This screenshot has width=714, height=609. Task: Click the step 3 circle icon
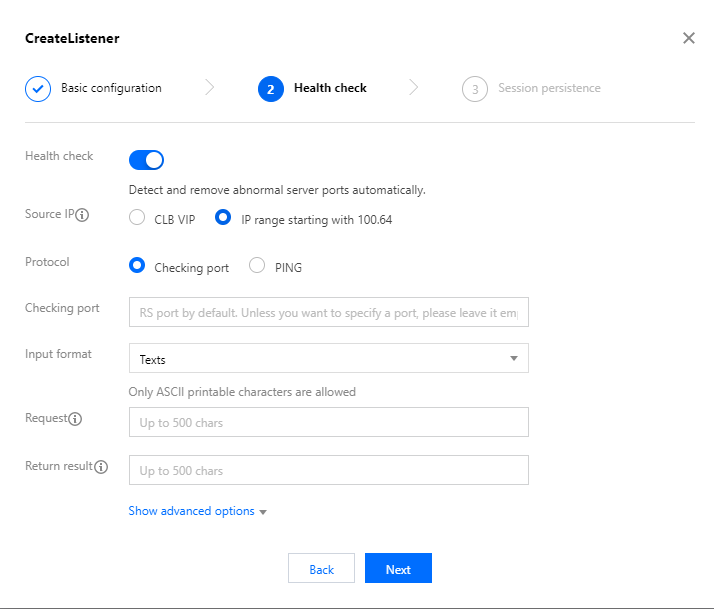tap(474, 89)
